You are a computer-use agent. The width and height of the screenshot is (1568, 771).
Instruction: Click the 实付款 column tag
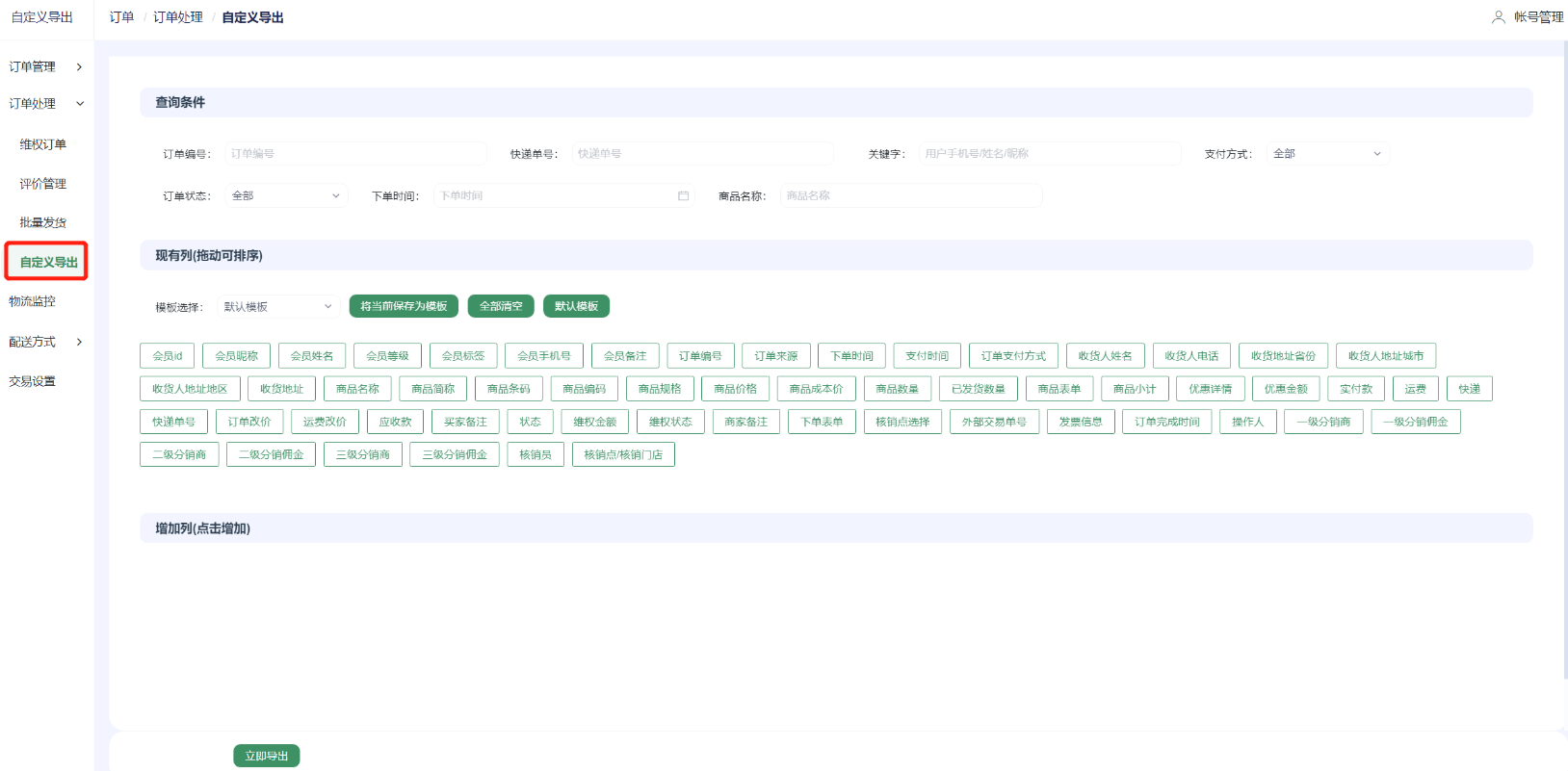(x=1356, y=389)
